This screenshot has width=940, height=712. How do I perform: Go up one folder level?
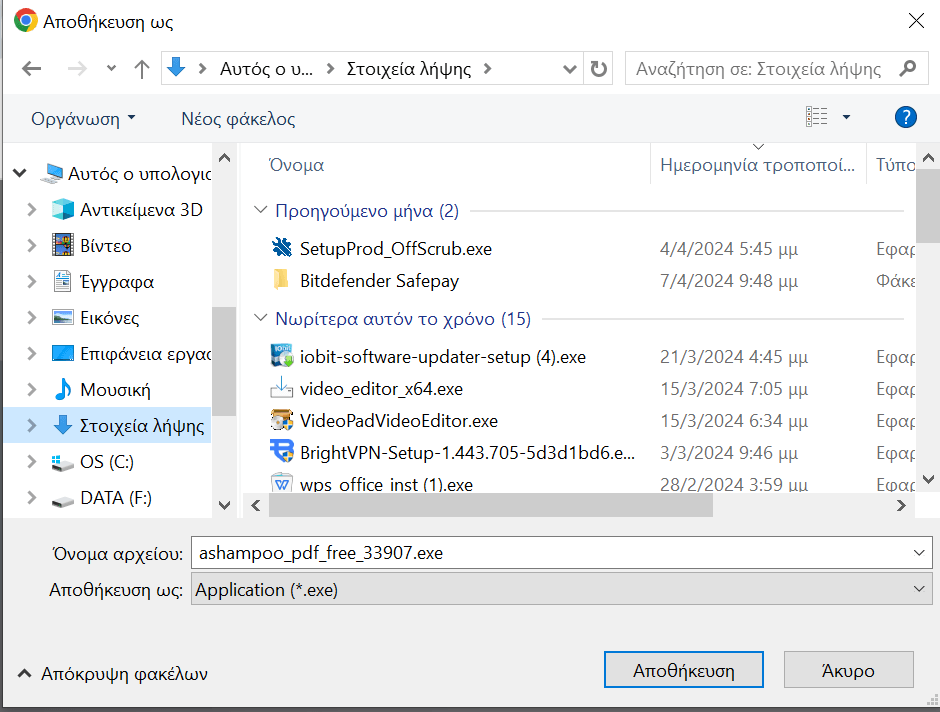[141, 69]
